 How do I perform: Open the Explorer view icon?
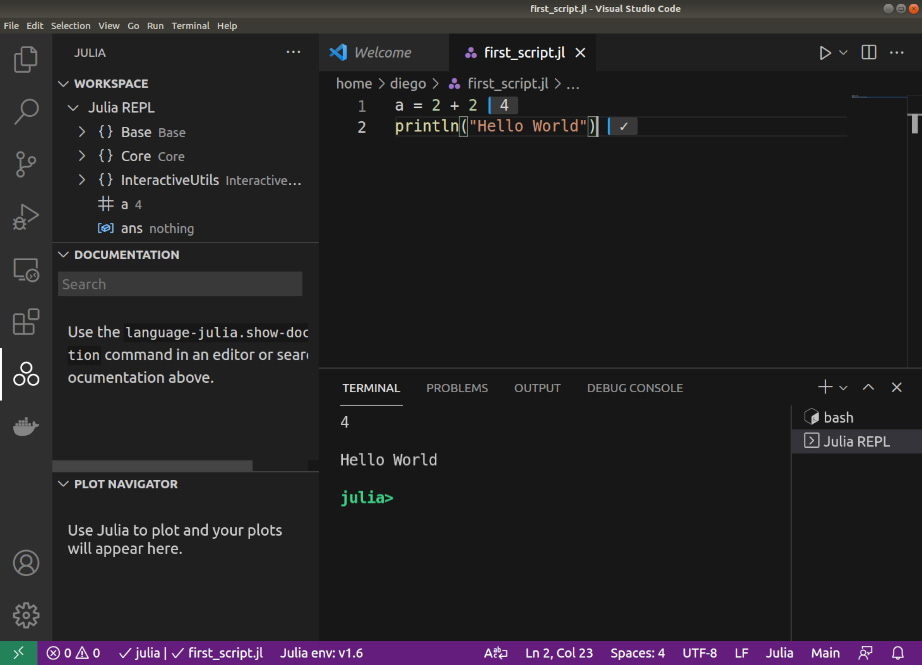pyautogui.click(x=26, y=59)
